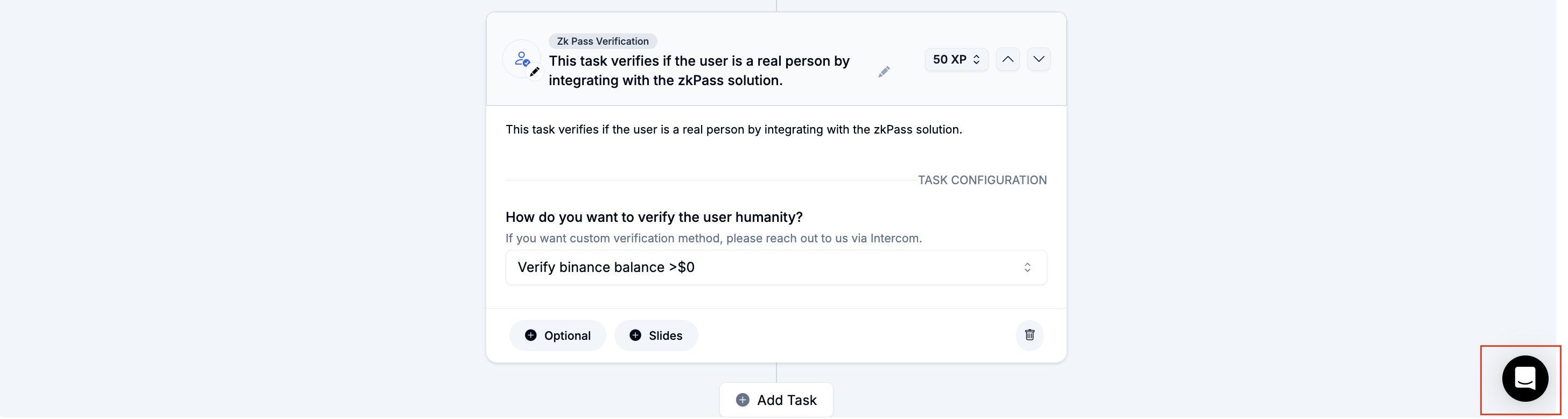This screenshot has height=419, width=1568.
Task: Toggle the Optional setting for this task
Action: 557,336
